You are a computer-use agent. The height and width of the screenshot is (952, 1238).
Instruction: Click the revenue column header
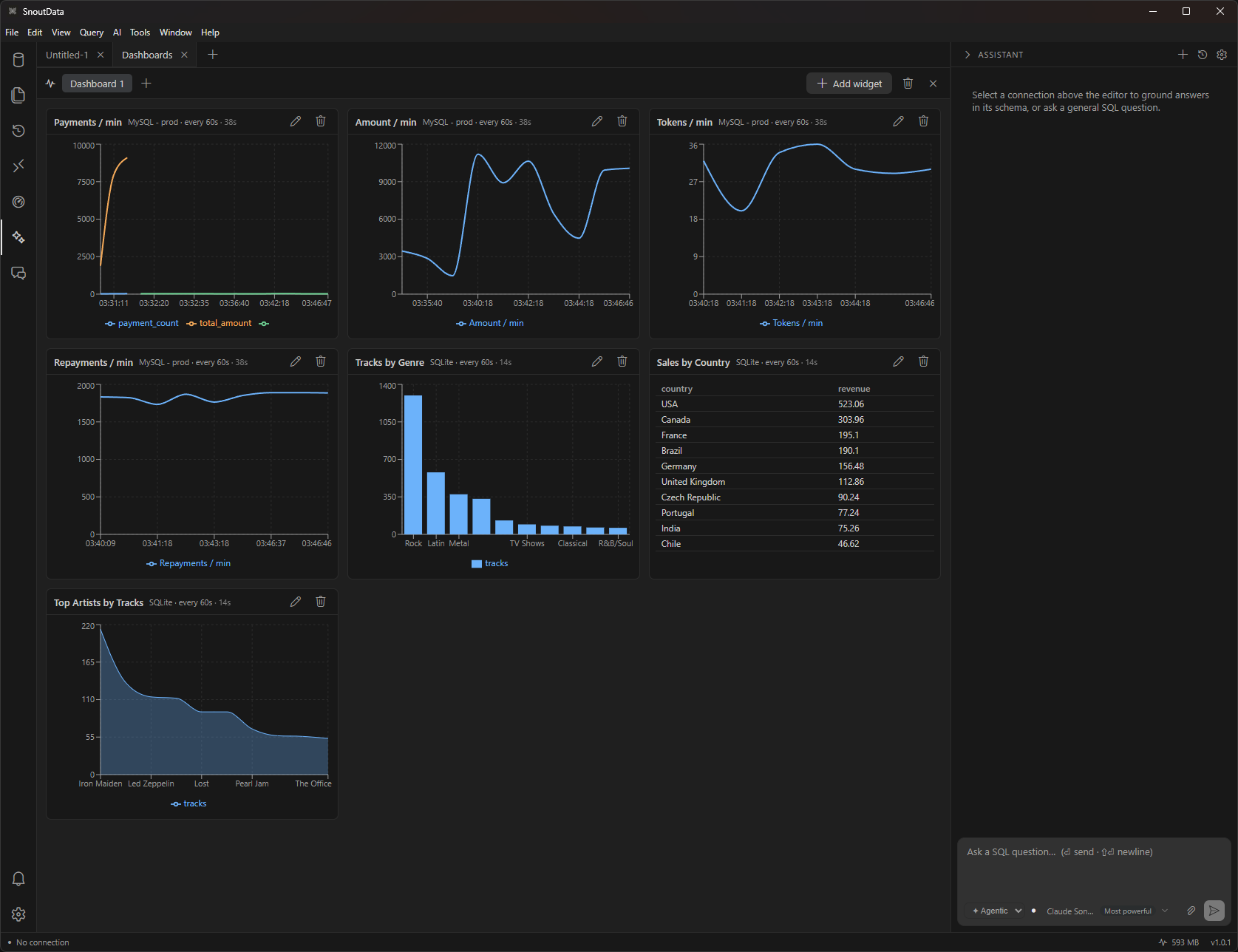(854, 389)
